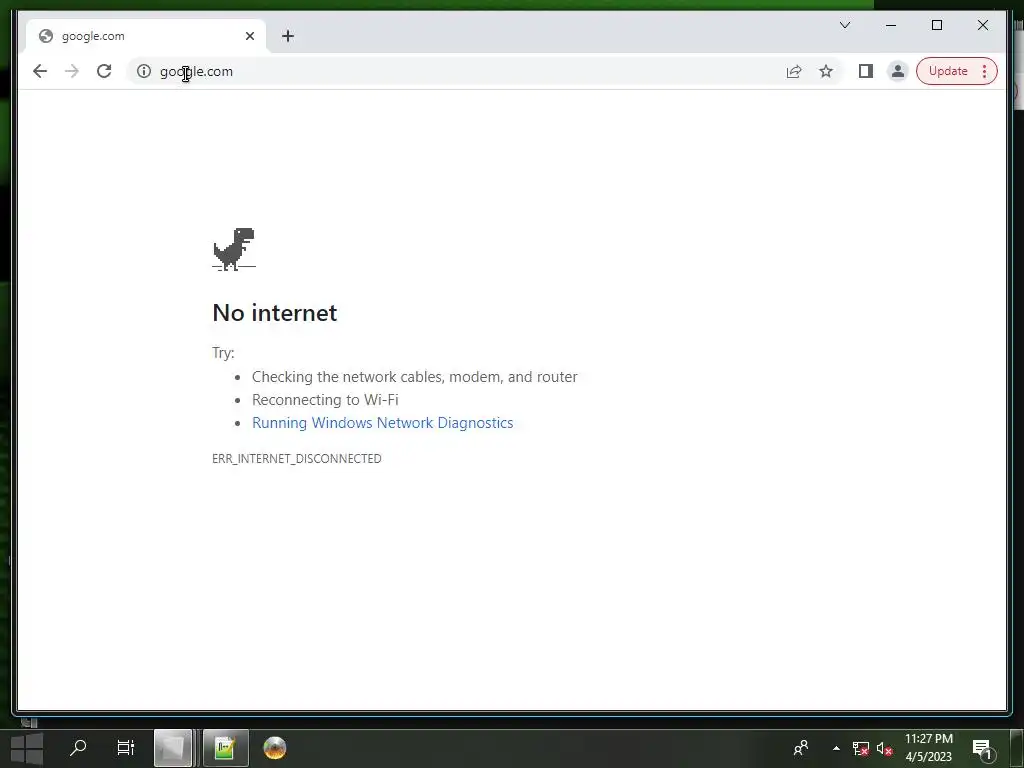Viewport: 1024px width, 768px height.
Task: Open the clock showing 11:27 PM
Action: tap(929, 748)
